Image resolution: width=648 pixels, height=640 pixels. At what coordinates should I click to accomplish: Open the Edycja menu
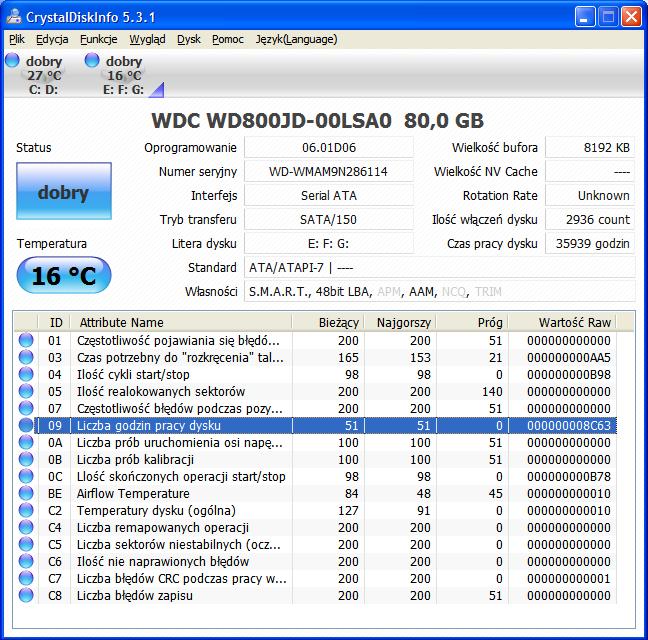[x=52, y=39]
